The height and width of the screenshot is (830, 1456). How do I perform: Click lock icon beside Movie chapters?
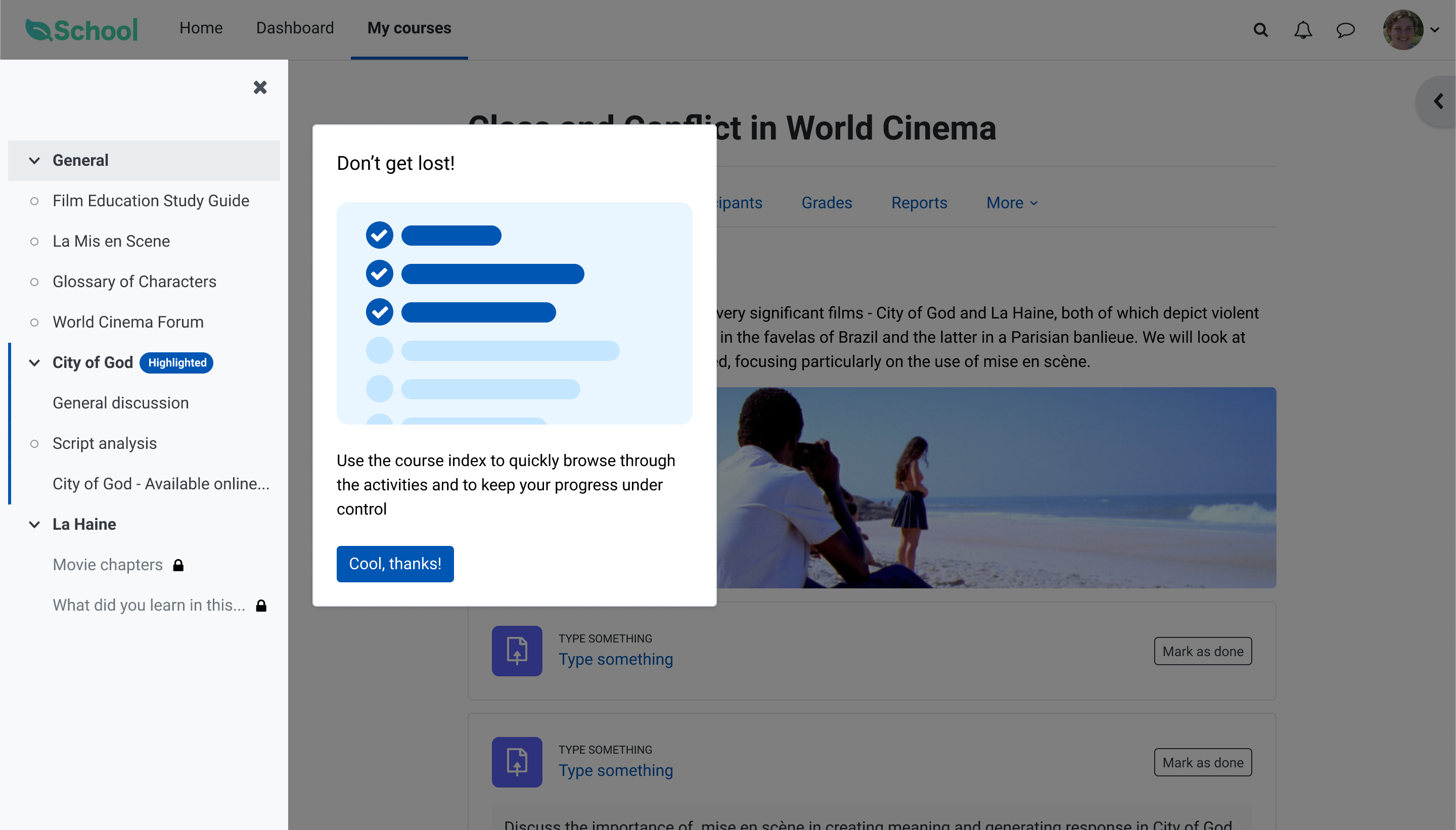click(178, 565)
